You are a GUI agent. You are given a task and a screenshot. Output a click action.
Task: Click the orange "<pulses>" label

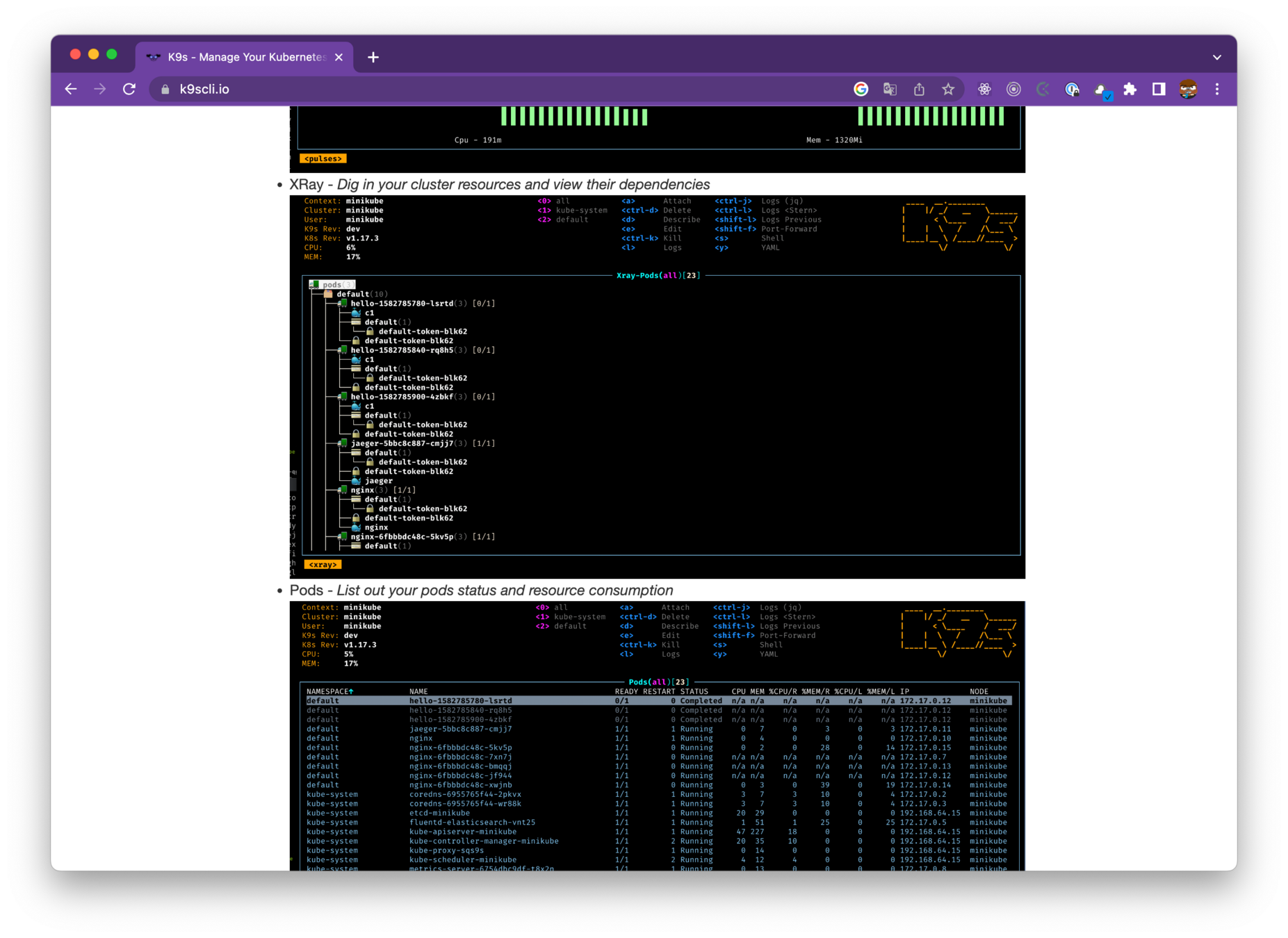click(x=323, y=158)
